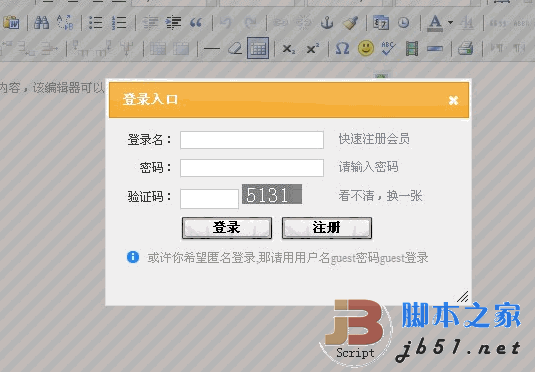Click the 登录 button

click(x=227, y=228)
